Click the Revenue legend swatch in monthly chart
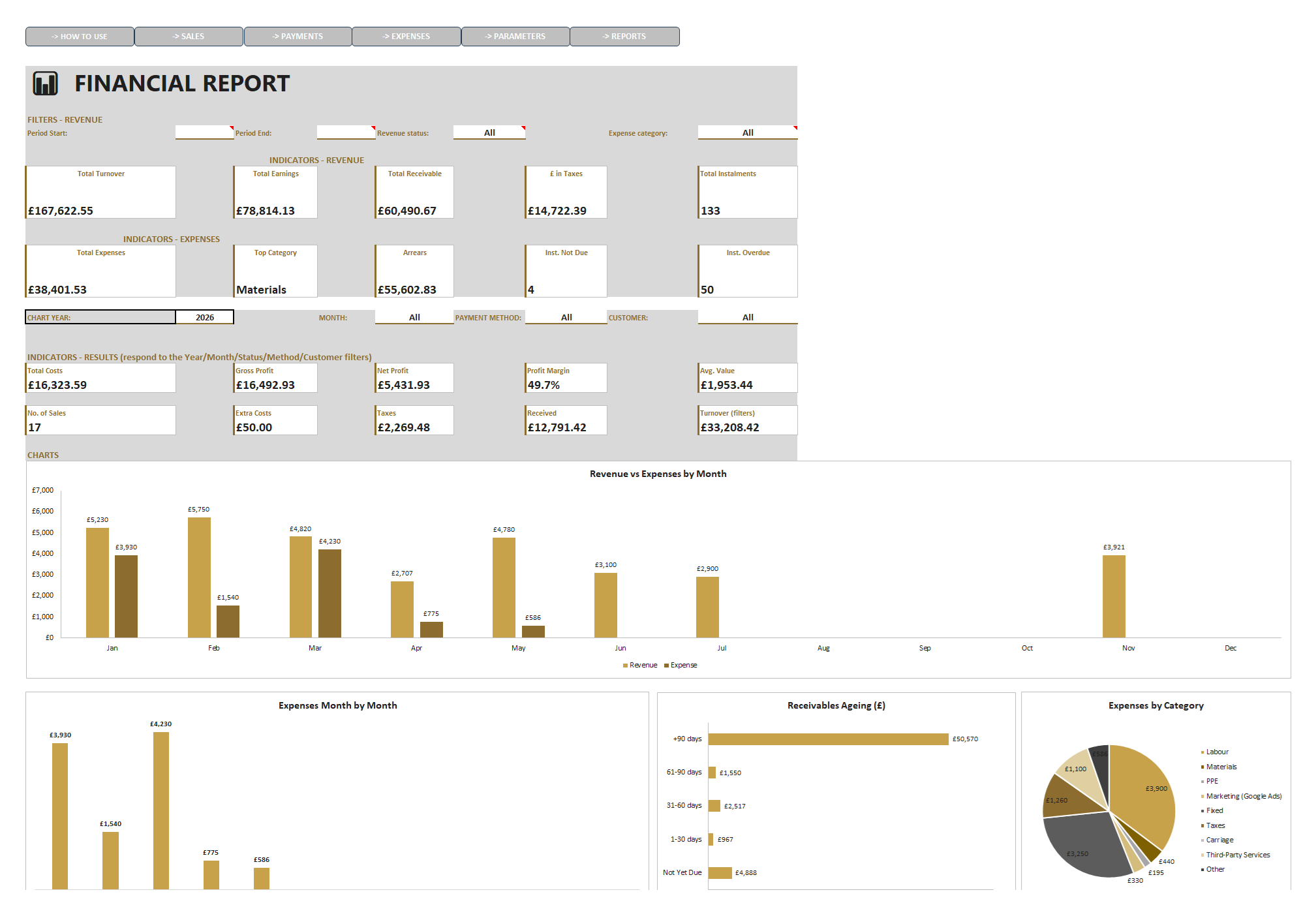Screen dimensions: 1316x905 (625, 666)
